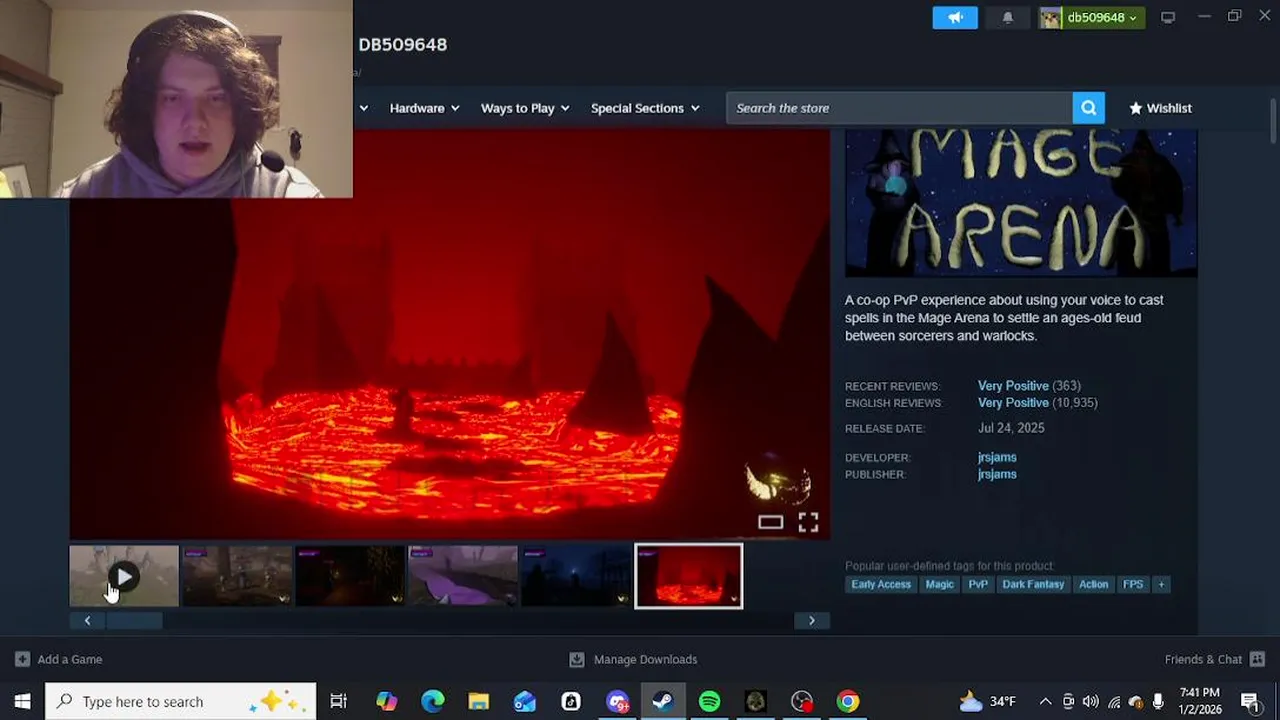Click Add a Game

59,659
